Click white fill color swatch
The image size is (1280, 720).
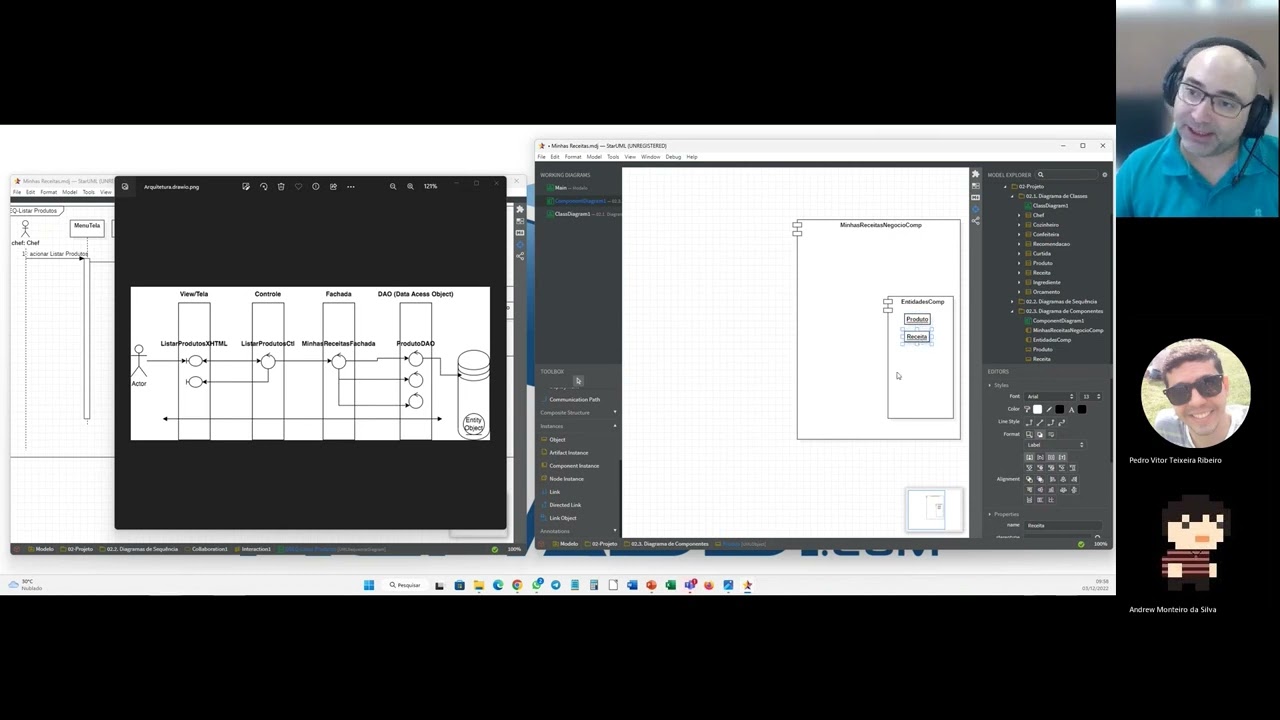click(1037, 409)
